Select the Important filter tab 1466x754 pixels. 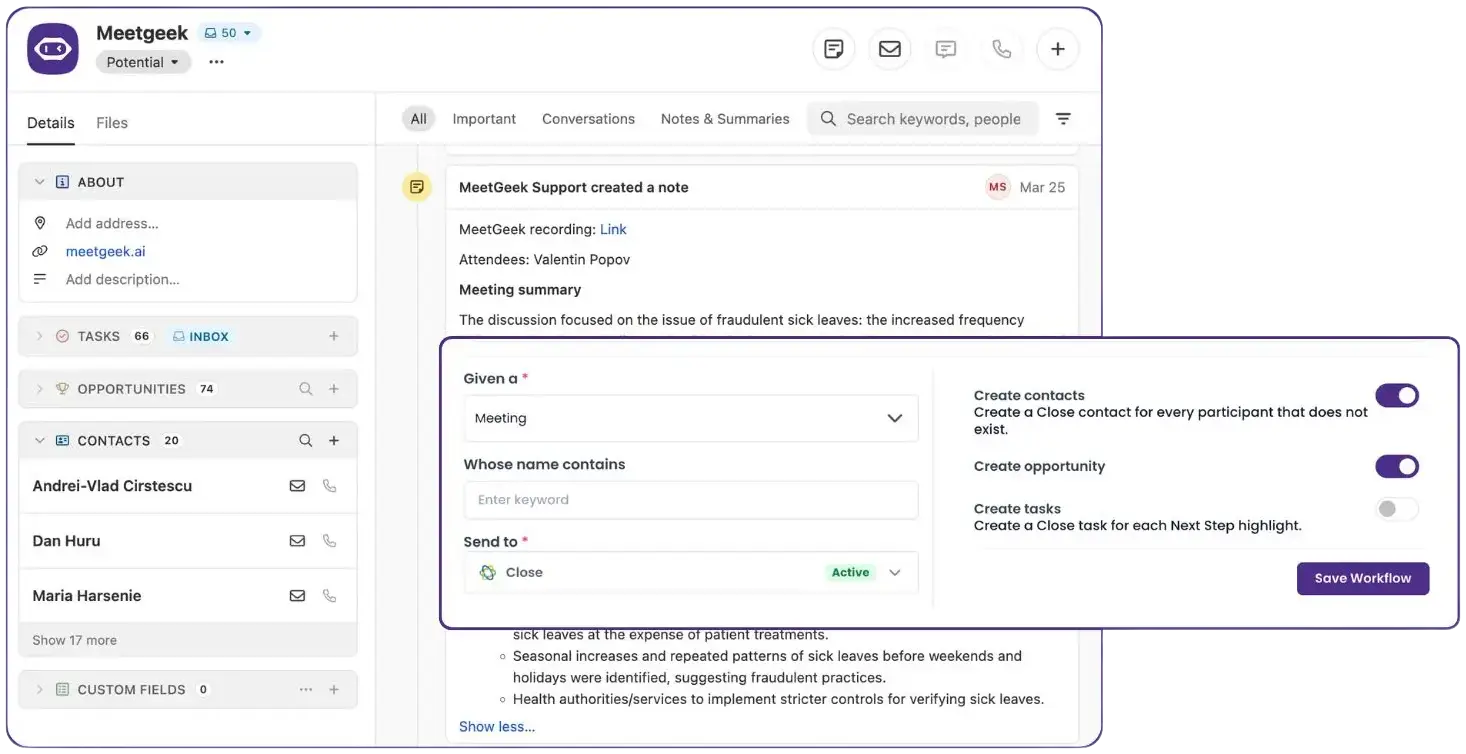tap(484, 119)
